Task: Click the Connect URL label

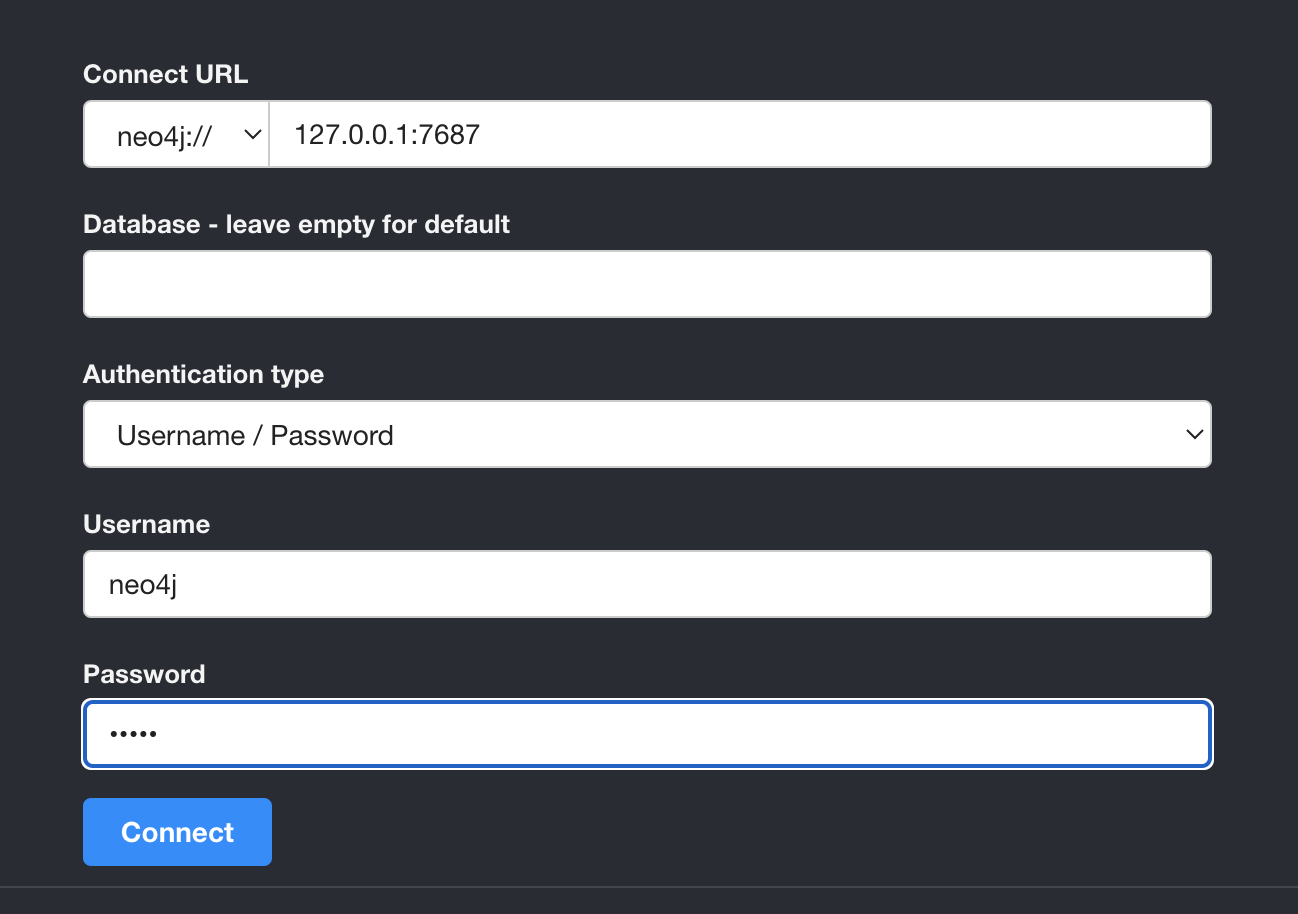Action: pyautogui.click(x=165, y=74)
